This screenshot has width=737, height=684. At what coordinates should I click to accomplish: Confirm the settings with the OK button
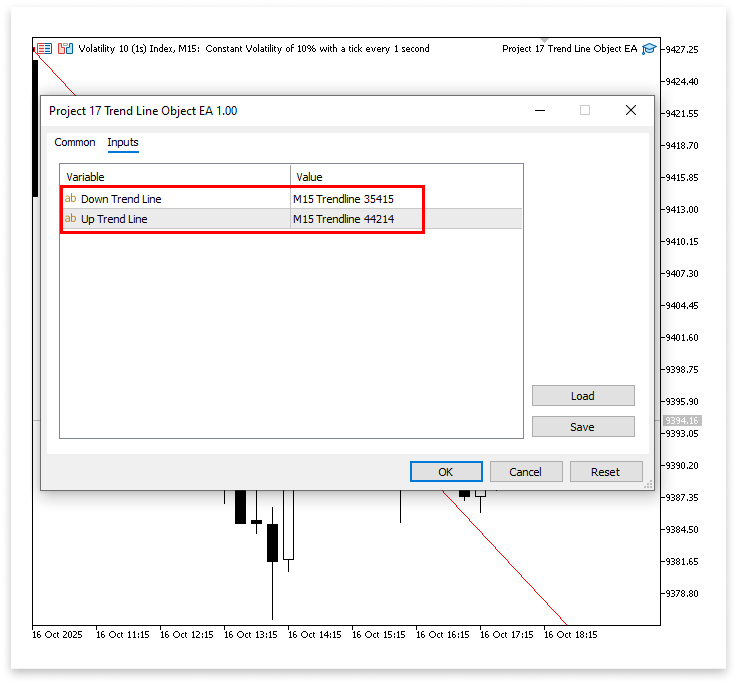coord(446,472)
